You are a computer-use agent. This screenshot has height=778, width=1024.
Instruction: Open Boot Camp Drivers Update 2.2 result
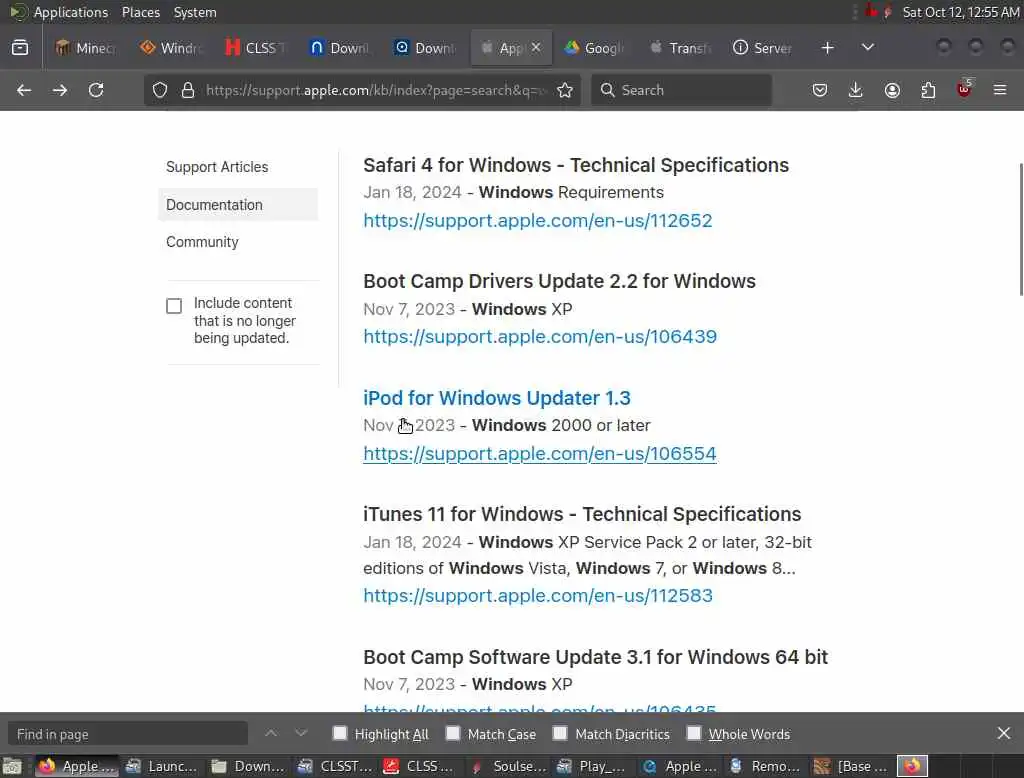559,281
